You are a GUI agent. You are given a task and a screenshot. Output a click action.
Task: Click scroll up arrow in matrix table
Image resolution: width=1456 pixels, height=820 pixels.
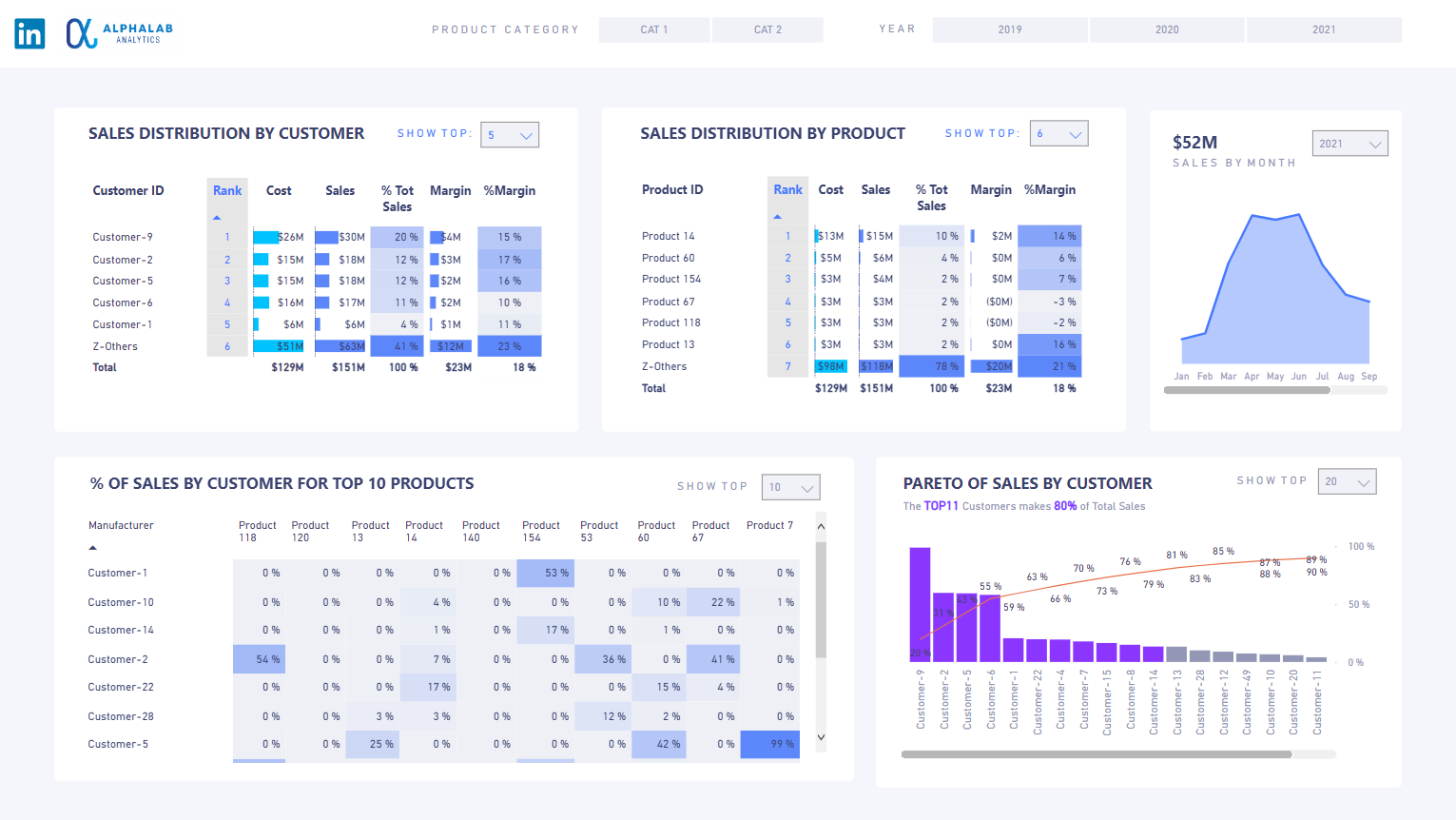[x=821, y=526]
